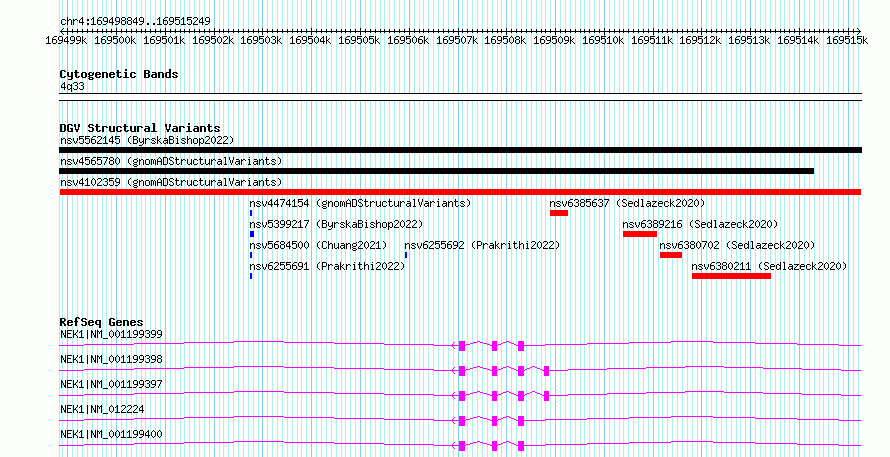This screenshot has height=457, width=890.
Task: Click the Cytogenetic Bands track title
Action: 119,74
